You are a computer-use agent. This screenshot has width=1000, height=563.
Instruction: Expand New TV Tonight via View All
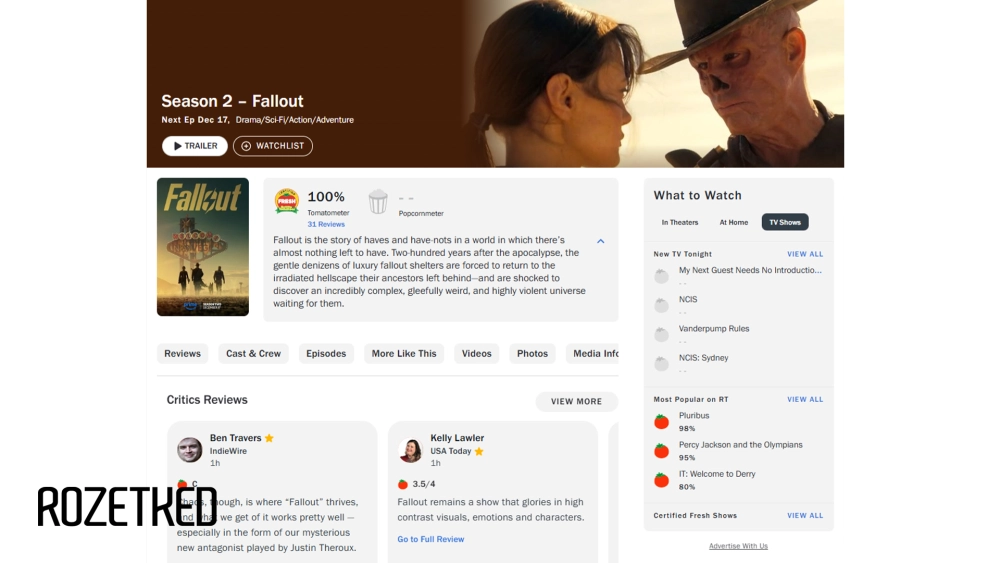point(805,254)
